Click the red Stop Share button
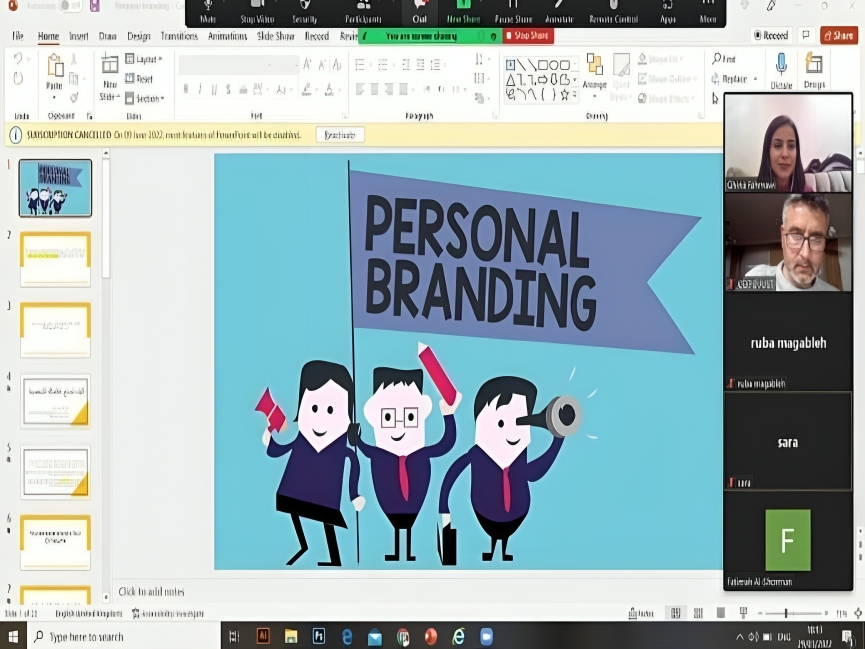The width and height of the screenshot is (865, 649). point(528,36)
